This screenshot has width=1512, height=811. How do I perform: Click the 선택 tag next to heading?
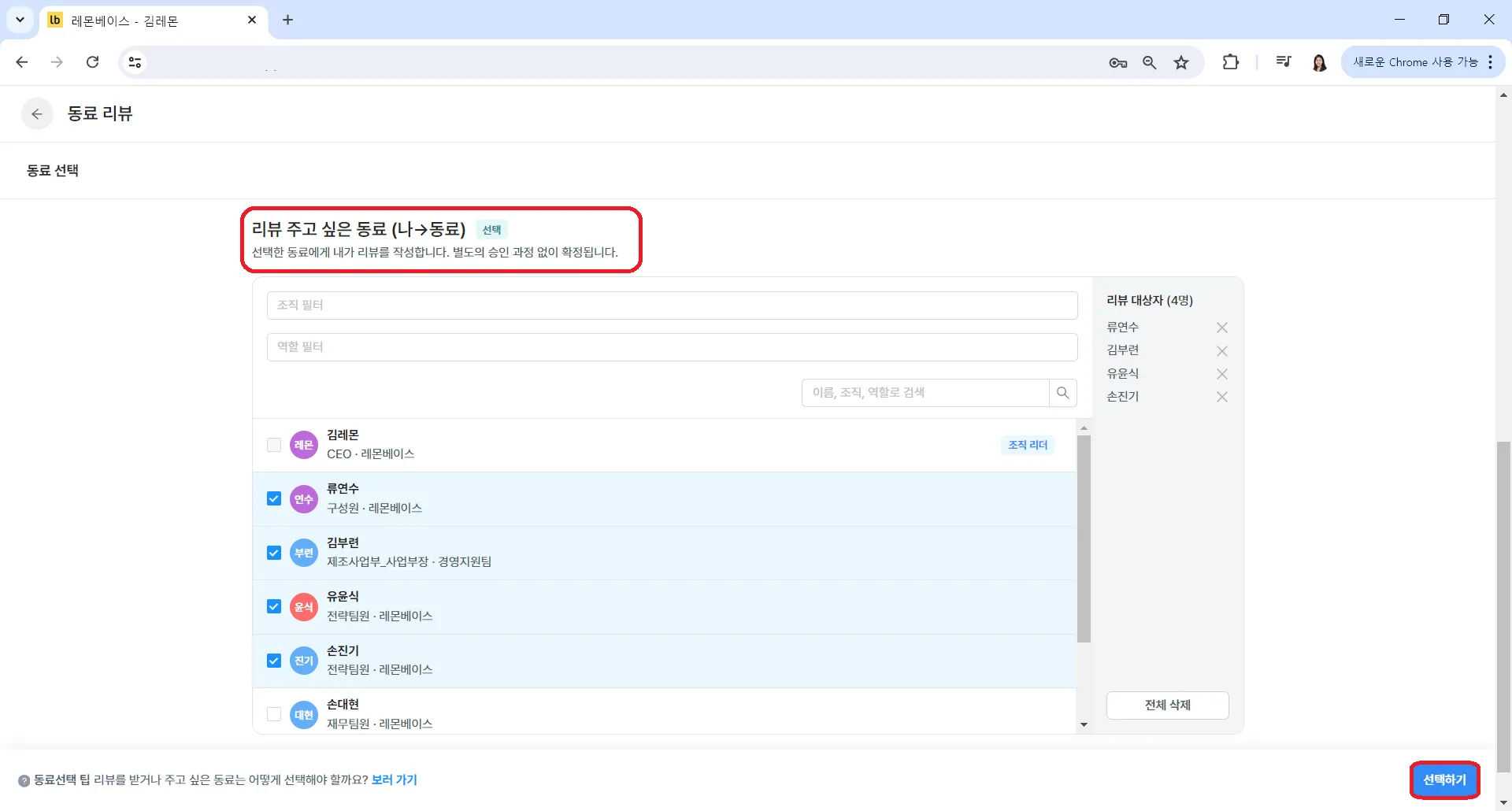pyautogui.click(x=492, y=230)
